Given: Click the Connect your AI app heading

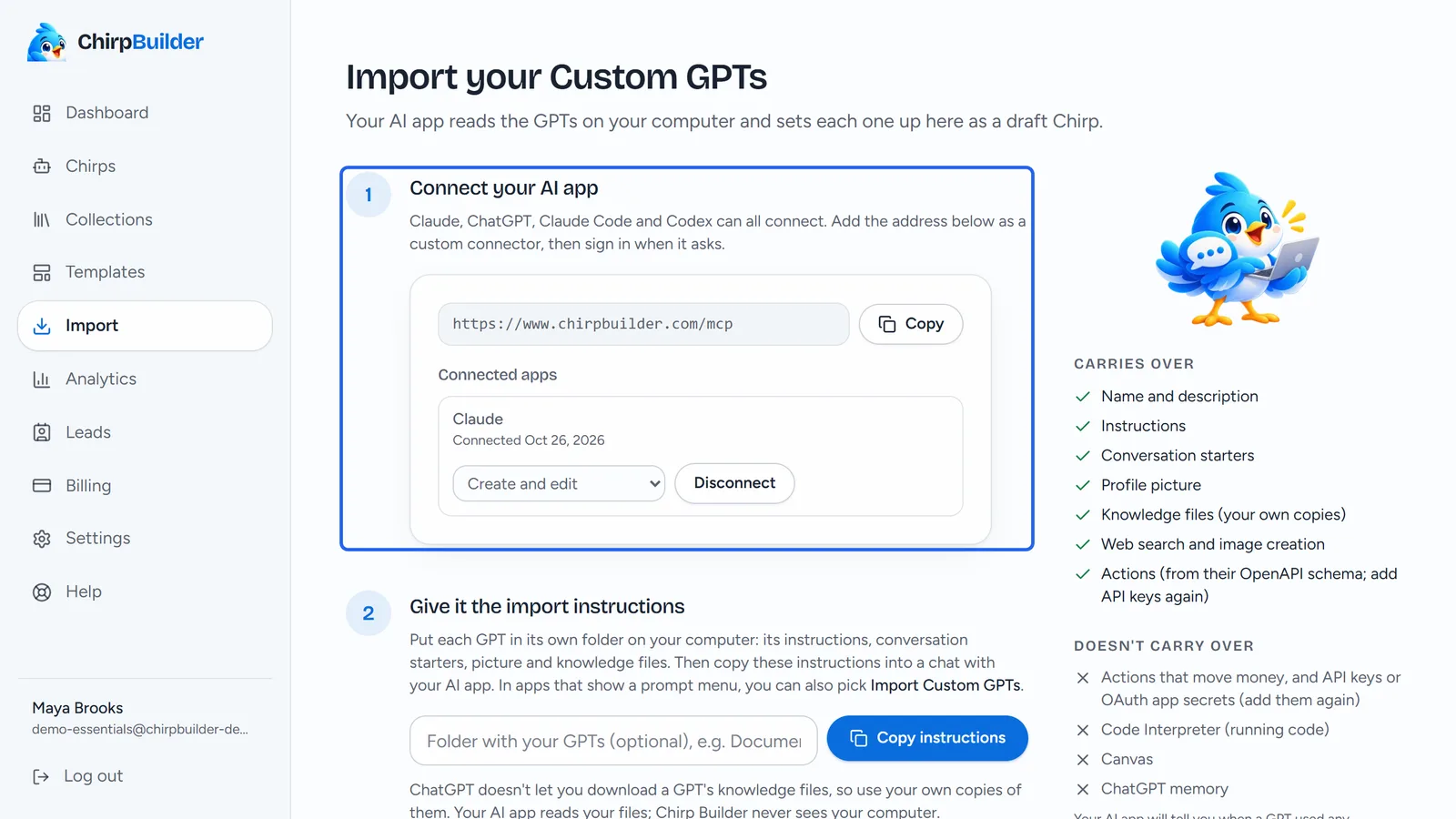Looking at the screenshot, I should (x=504, y=188).
